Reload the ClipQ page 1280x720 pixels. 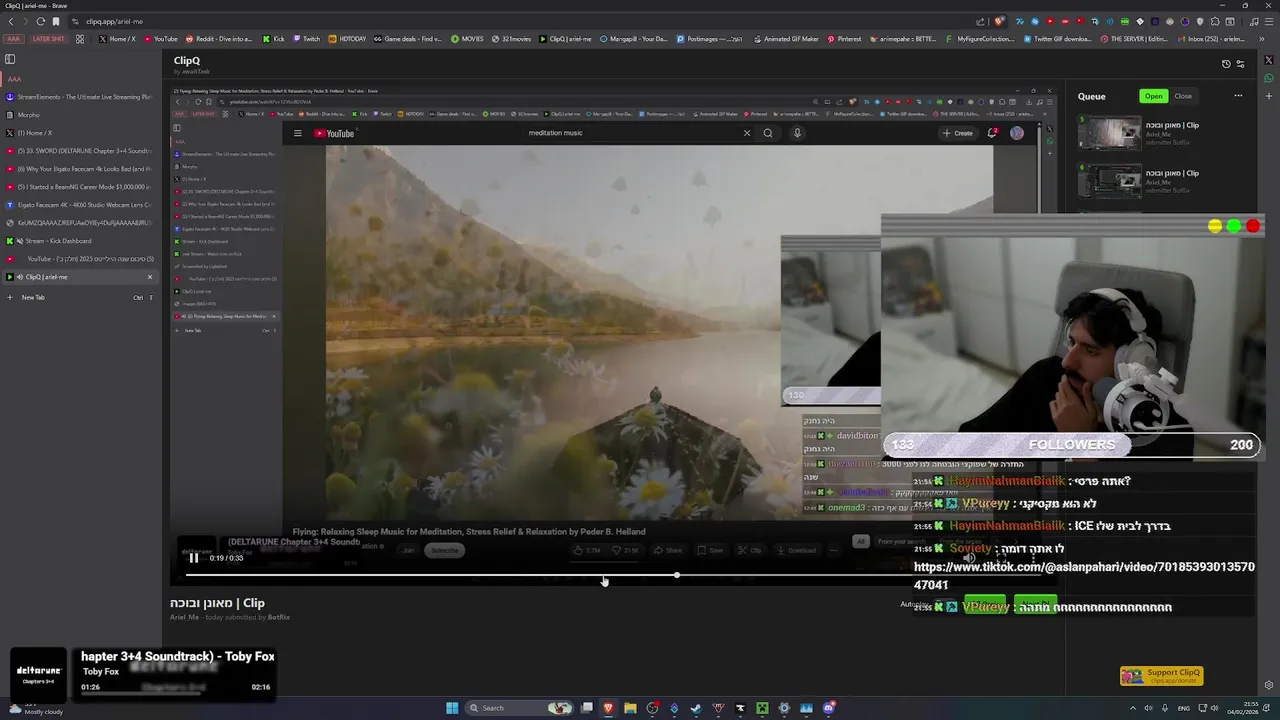pos(40,21)
